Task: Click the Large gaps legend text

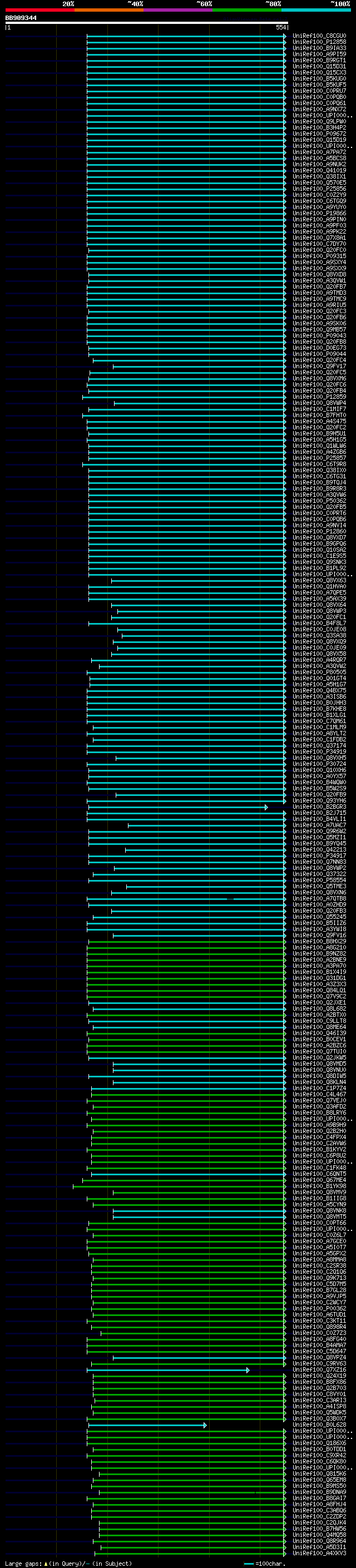Action: click(x=68, y=1563)
